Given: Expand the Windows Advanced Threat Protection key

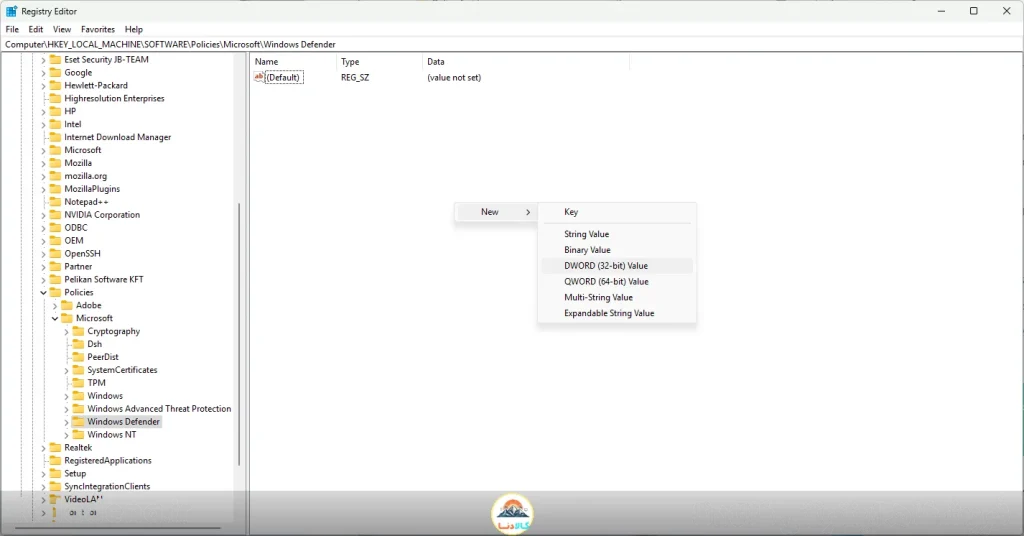Looking at the screenshot, I should tap(67, 409).
